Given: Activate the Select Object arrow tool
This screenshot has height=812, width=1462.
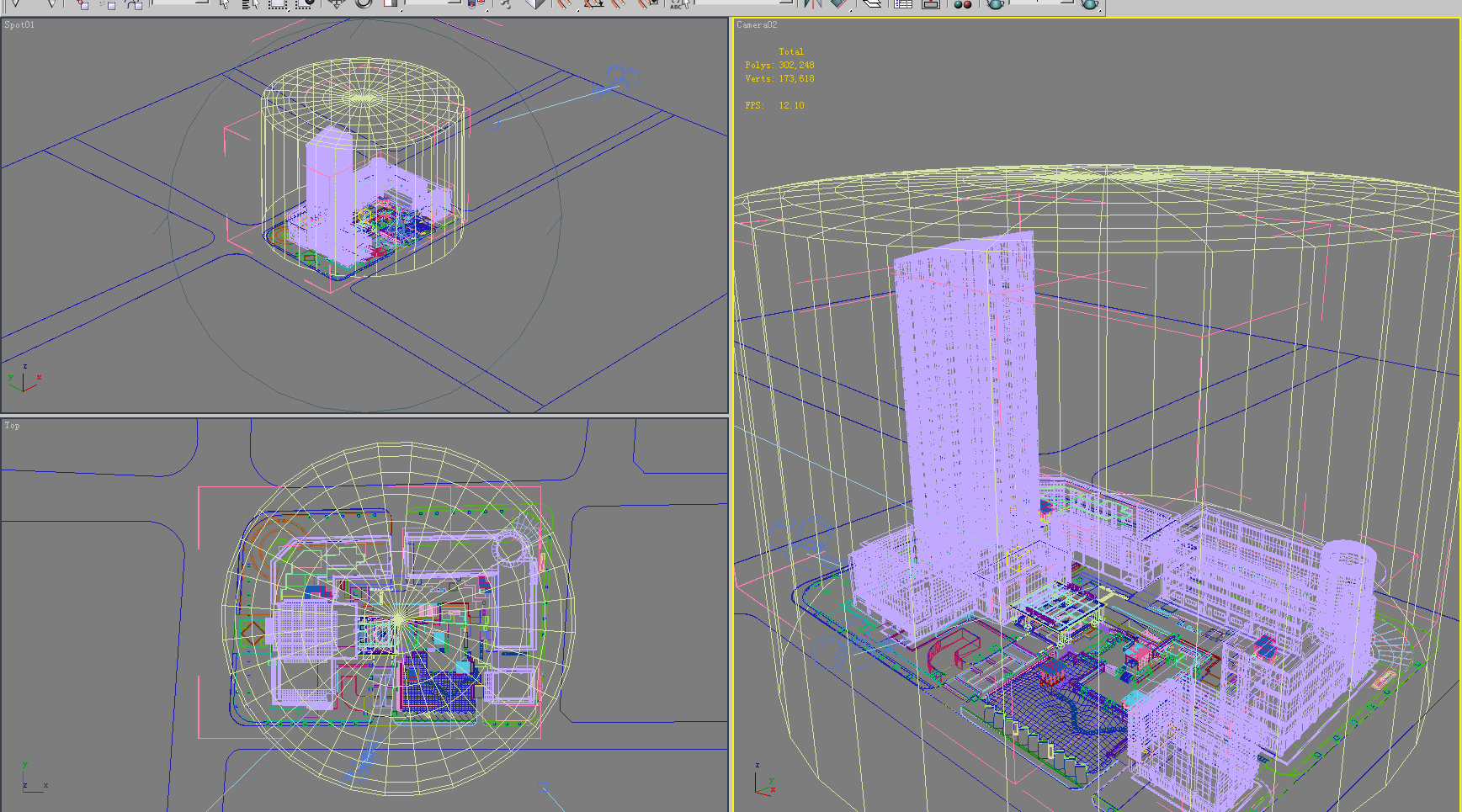Looking at the screenshot, I should [x=224, y=3].
